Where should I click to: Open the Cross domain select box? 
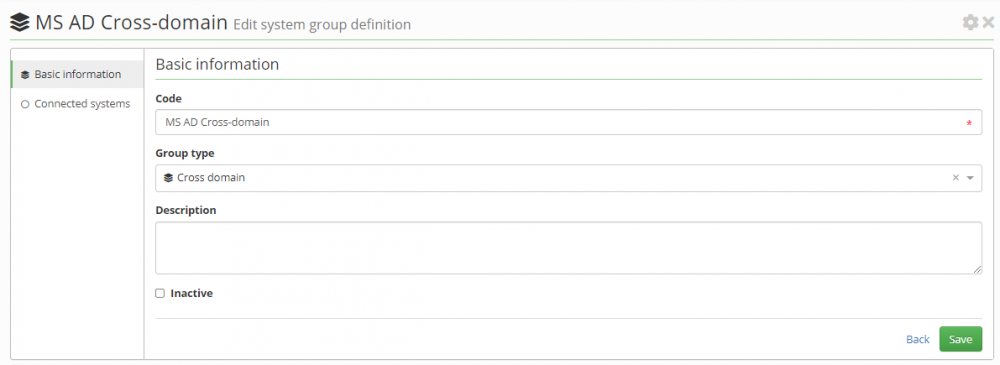568,178
